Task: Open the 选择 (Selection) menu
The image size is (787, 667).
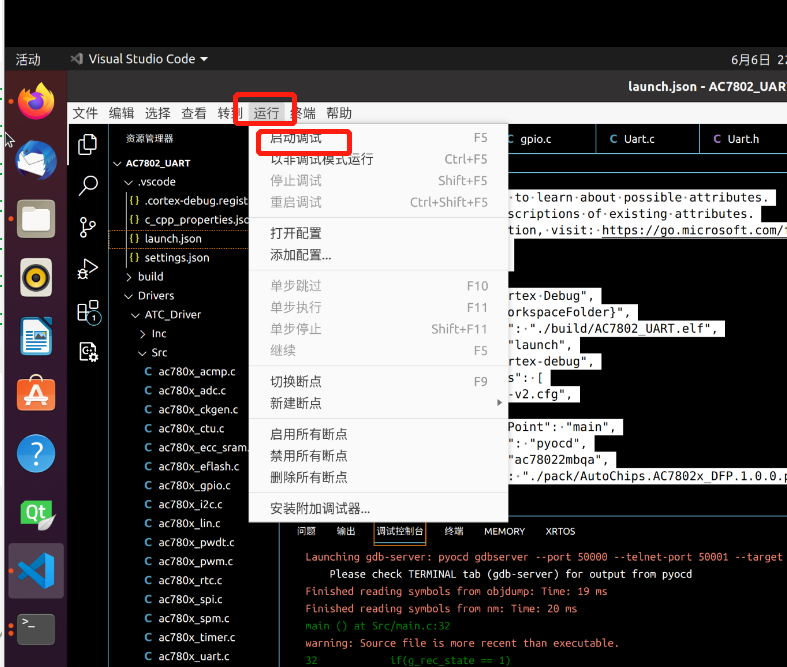Action: 158,113
